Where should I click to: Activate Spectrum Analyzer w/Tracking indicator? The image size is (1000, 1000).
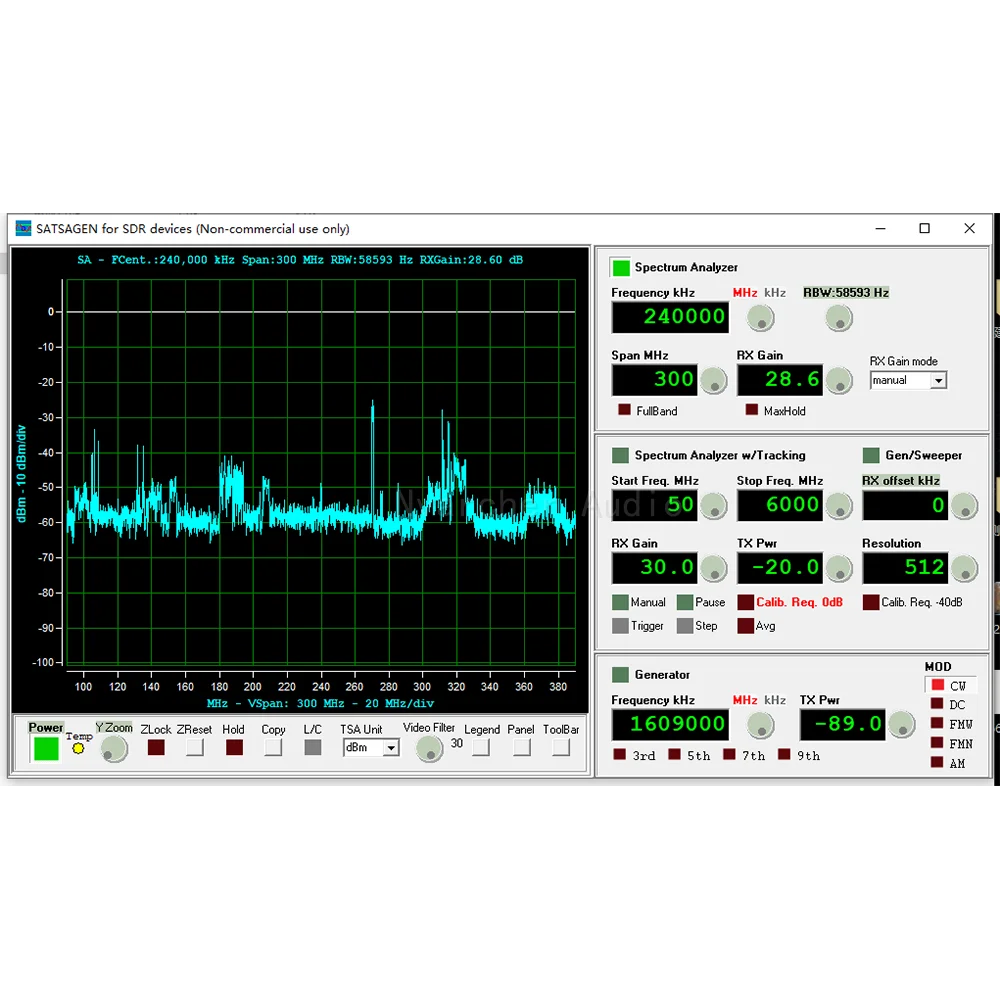pyautogui.click(x=620, y=455)
